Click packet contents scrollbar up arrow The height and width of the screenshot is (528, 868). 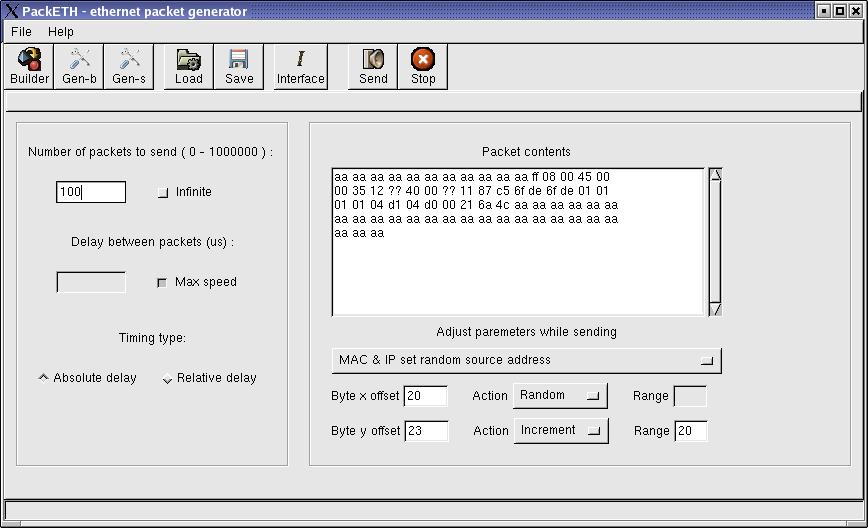click(715, 175)
